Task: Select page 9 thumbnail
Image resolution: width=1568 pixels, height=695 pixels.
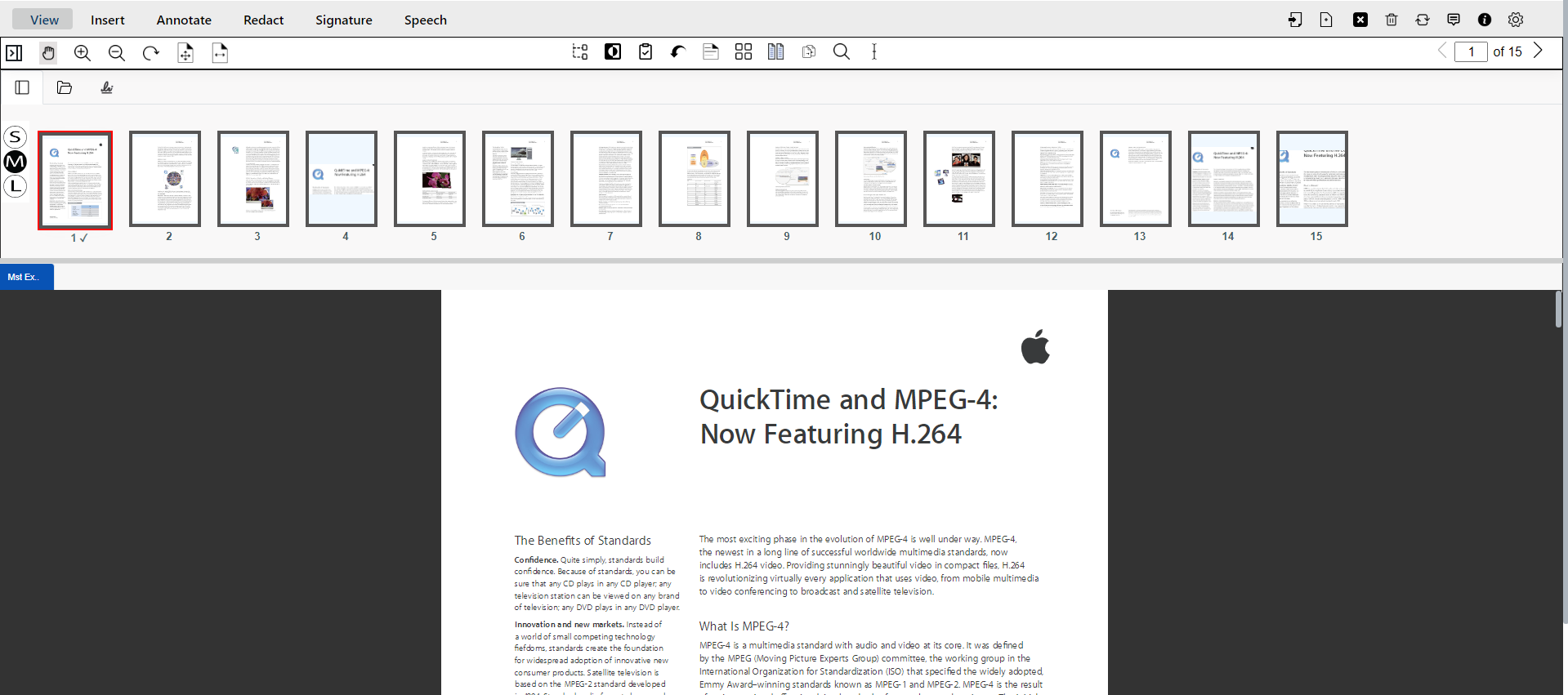Action: click(x=783, y=179)
